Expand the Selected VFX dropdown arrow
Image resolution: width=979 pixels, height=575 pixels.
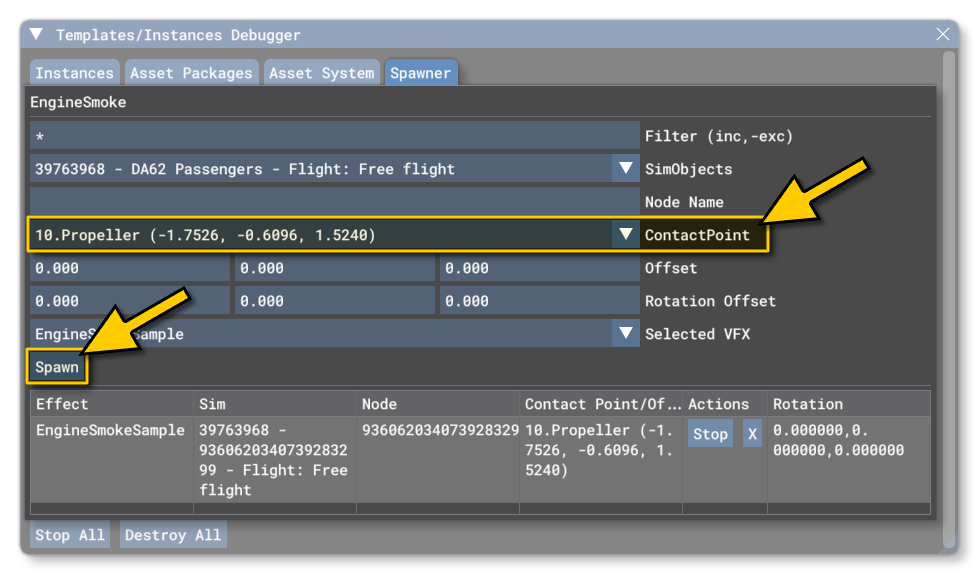click(626, 334)
